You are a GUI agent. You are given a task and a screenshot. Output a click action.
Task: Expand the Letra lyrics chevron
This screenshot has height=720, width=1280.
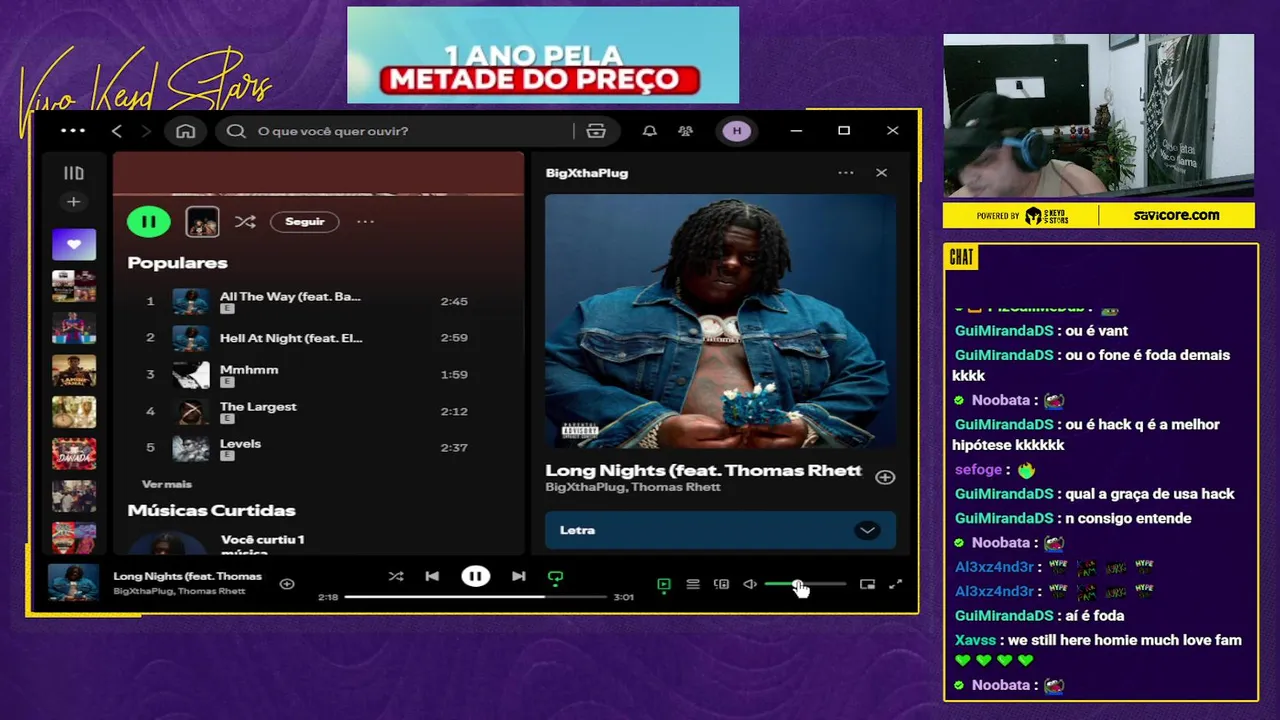click(x=867, y=530)
